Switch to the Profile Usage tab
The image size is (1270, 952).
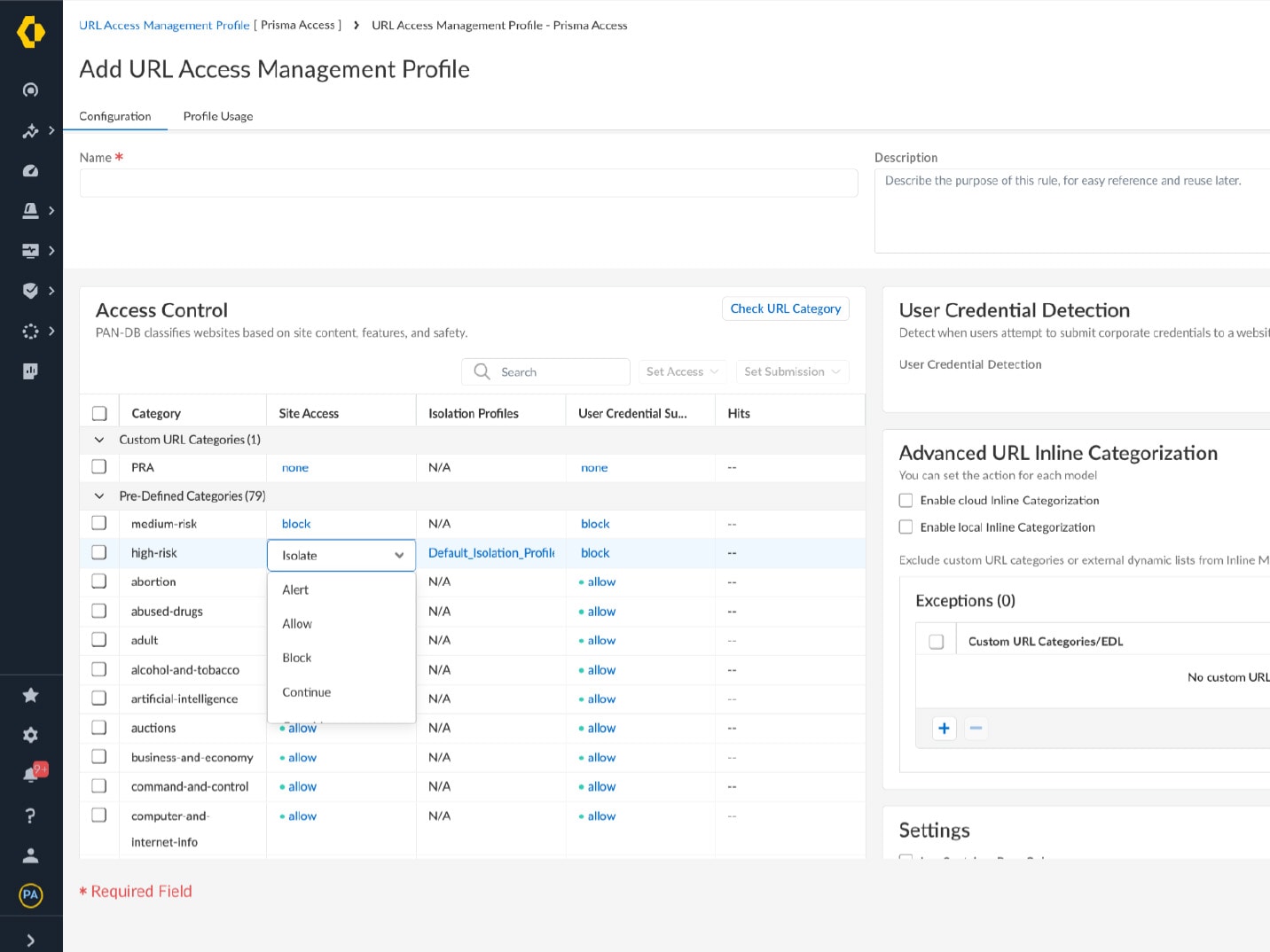[218, 116]
